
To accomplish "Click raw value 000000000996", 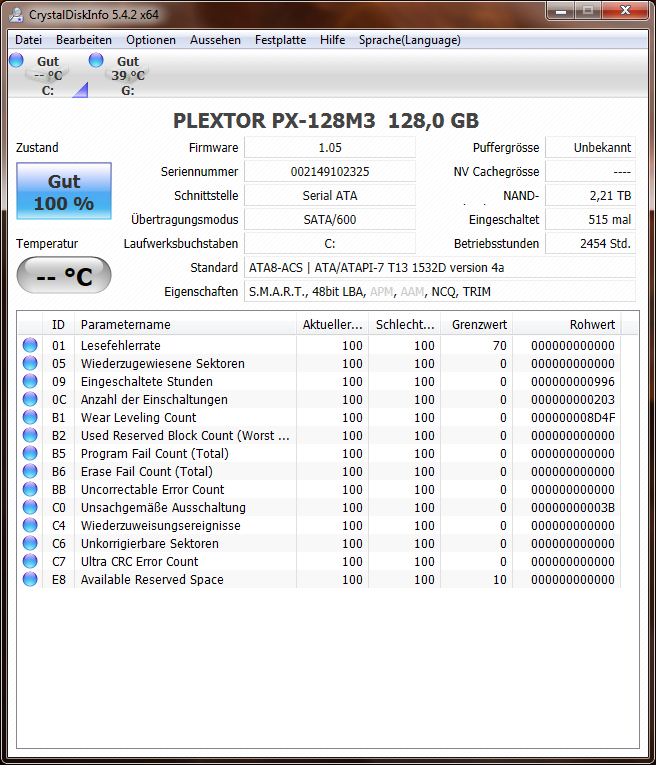I will click(x=573, y=382).
